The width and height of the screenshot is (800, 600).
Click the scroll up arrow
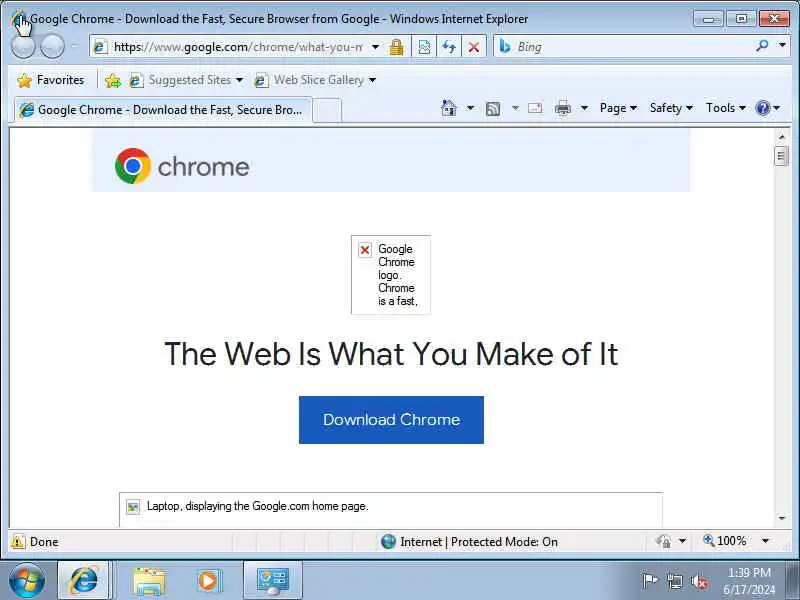[x=782, y=137]
